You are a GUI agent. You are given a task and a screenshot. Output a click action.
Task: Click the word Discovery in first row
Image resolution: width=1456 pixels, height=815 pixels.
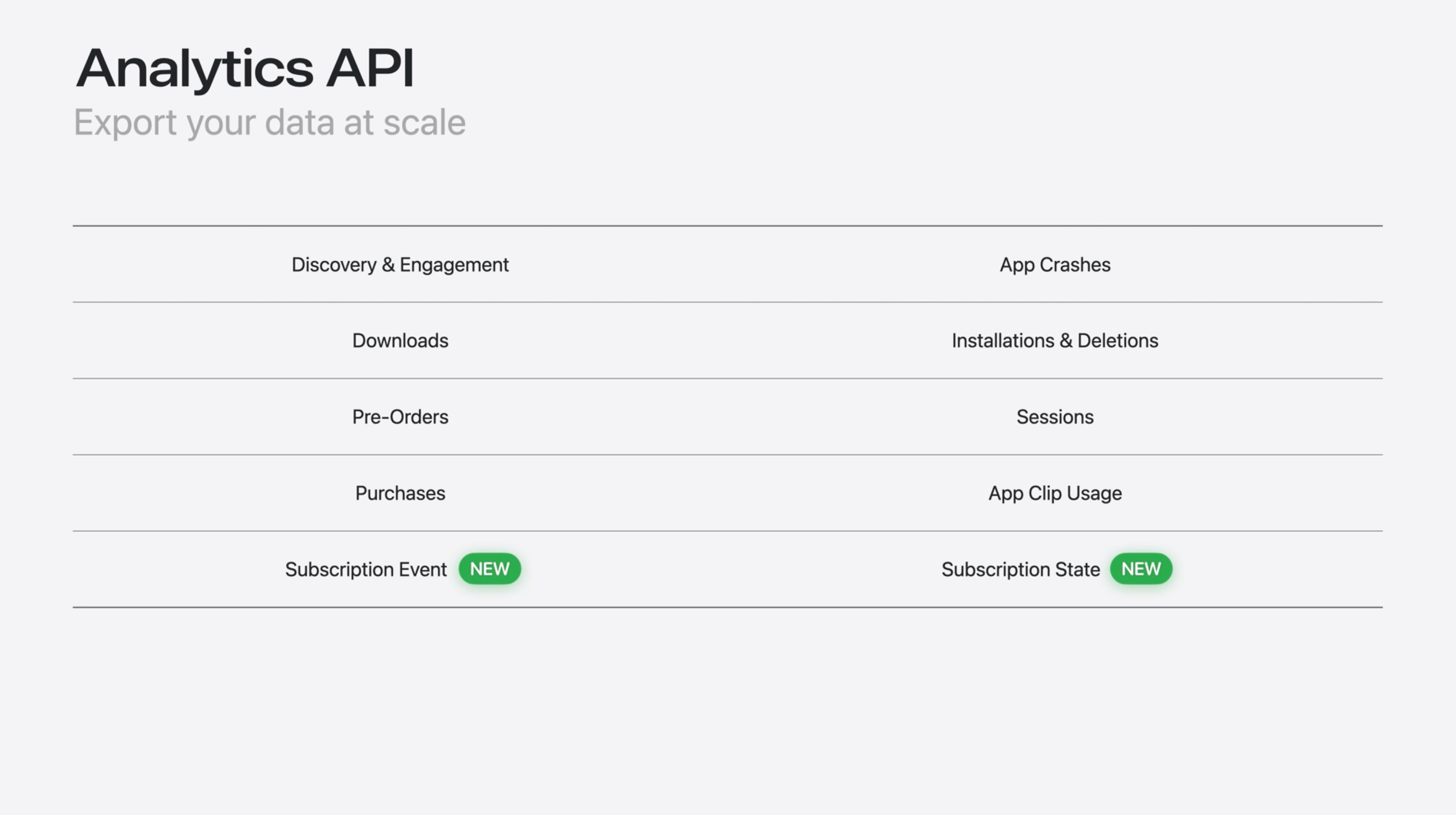334,265
